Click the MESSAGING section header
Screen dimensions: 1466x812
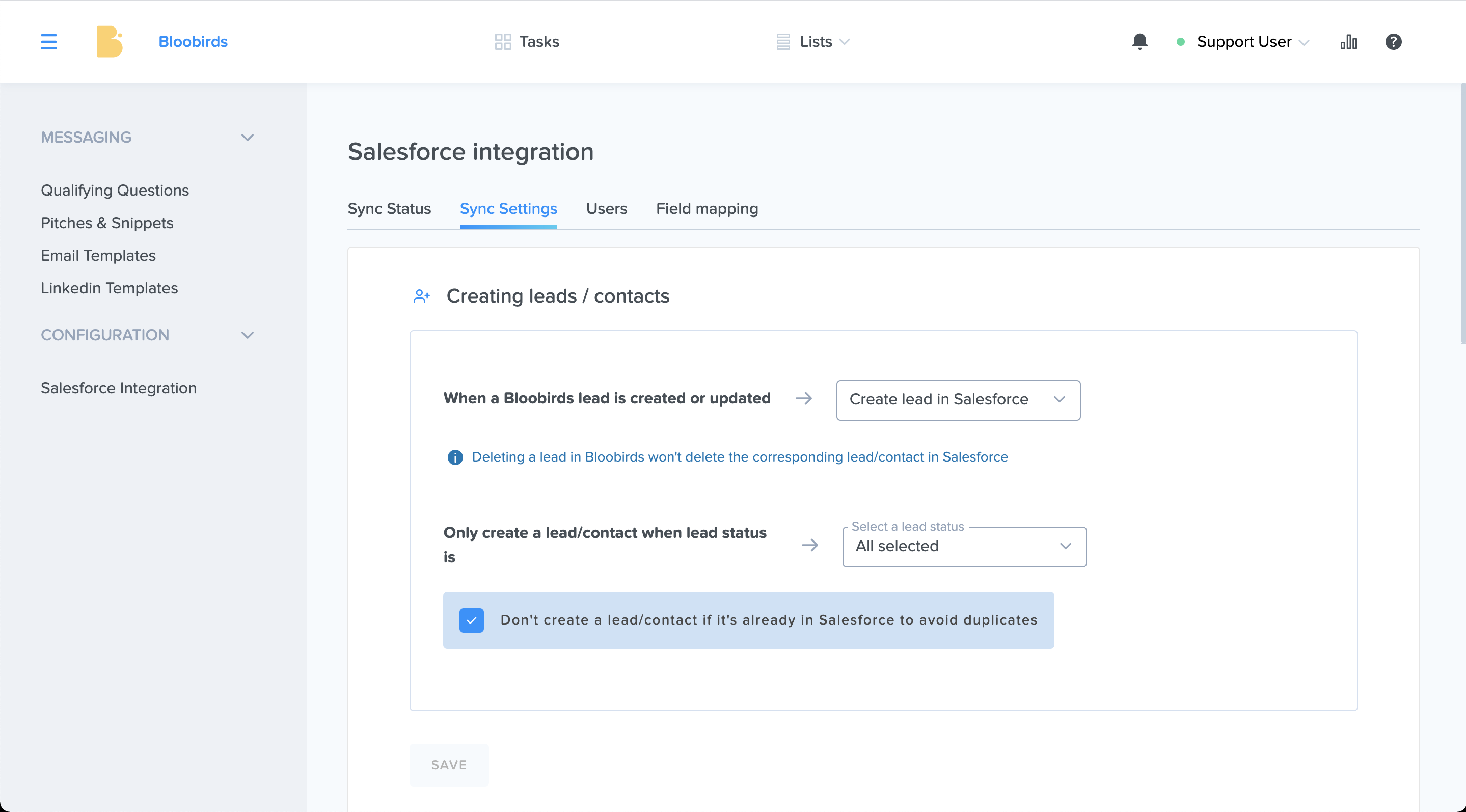pos(86,137)
